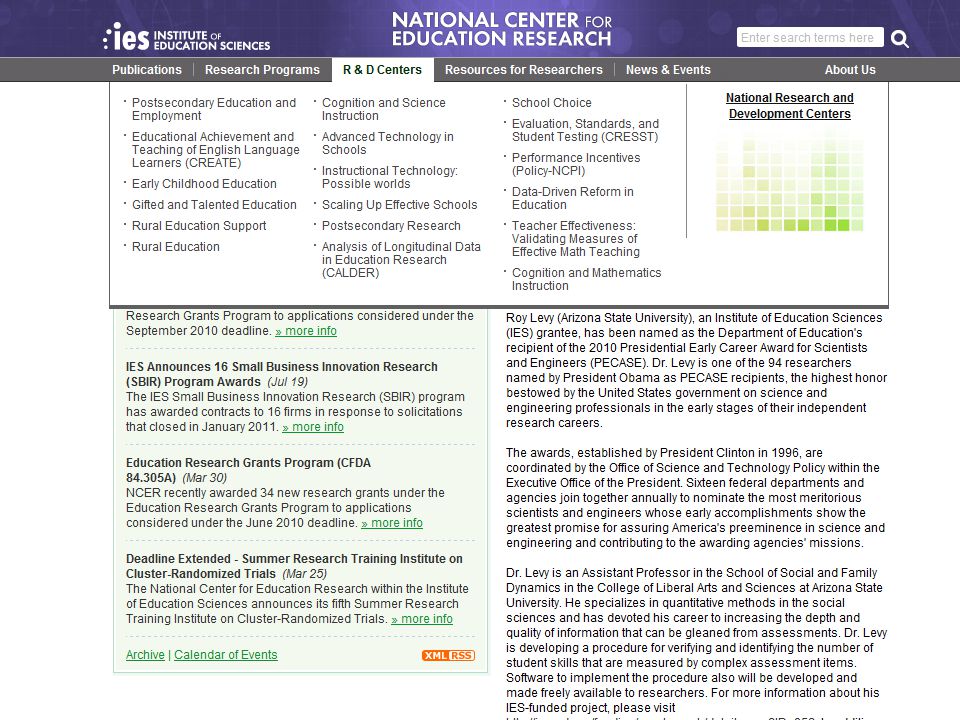
Task: Click Education Research Grants Program headline
Action: click(248, 470)
